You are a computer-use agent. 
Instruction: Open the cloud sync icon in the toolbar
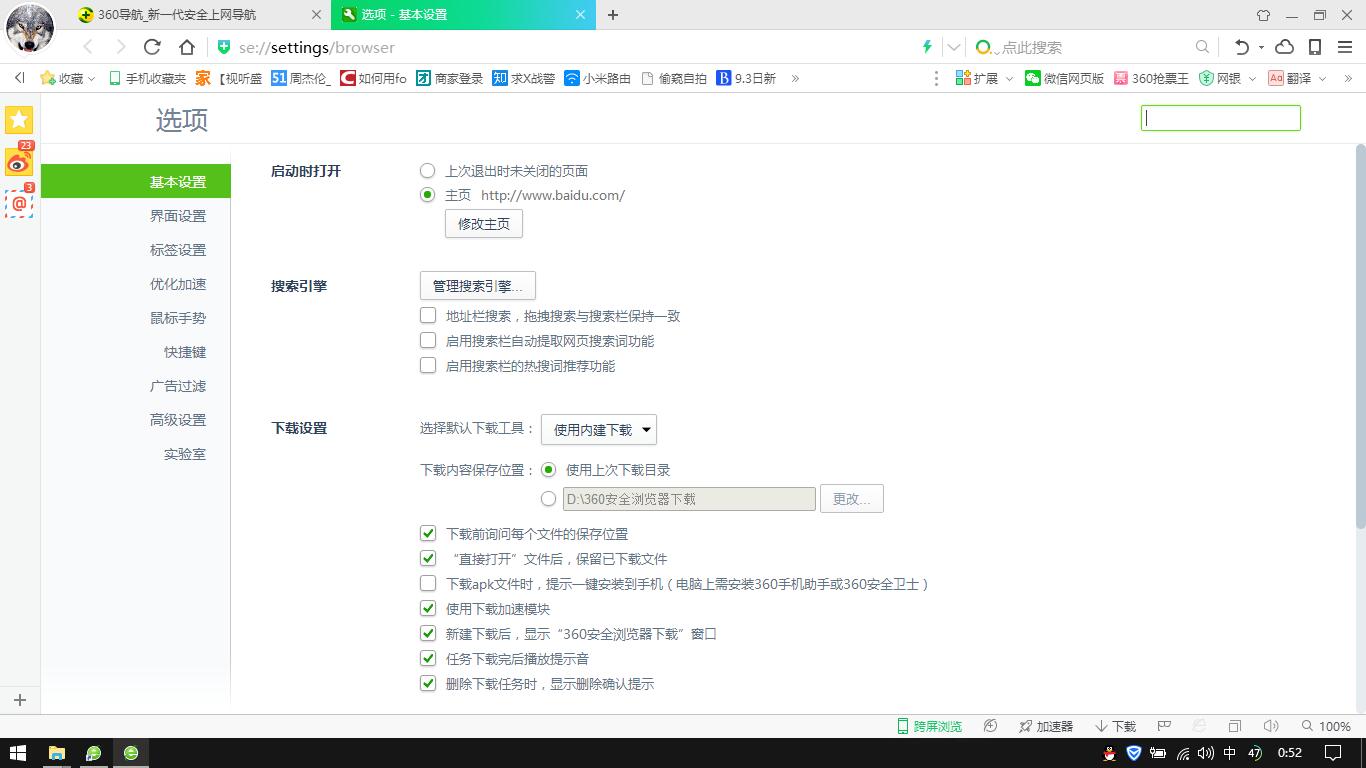click(x=1285, y=47)
